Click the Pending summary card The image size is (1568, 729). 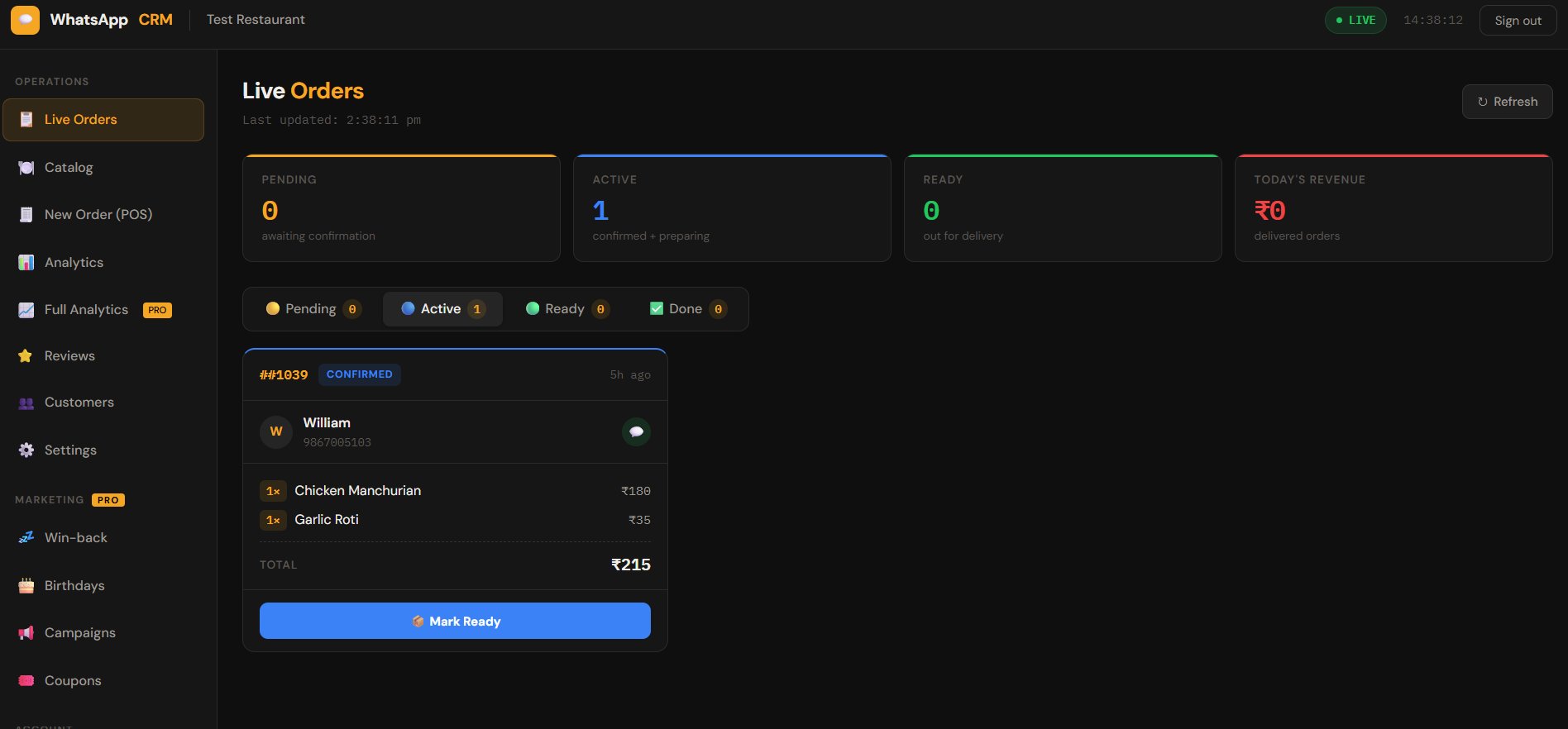pyautogui.click(x=401, y=208)
